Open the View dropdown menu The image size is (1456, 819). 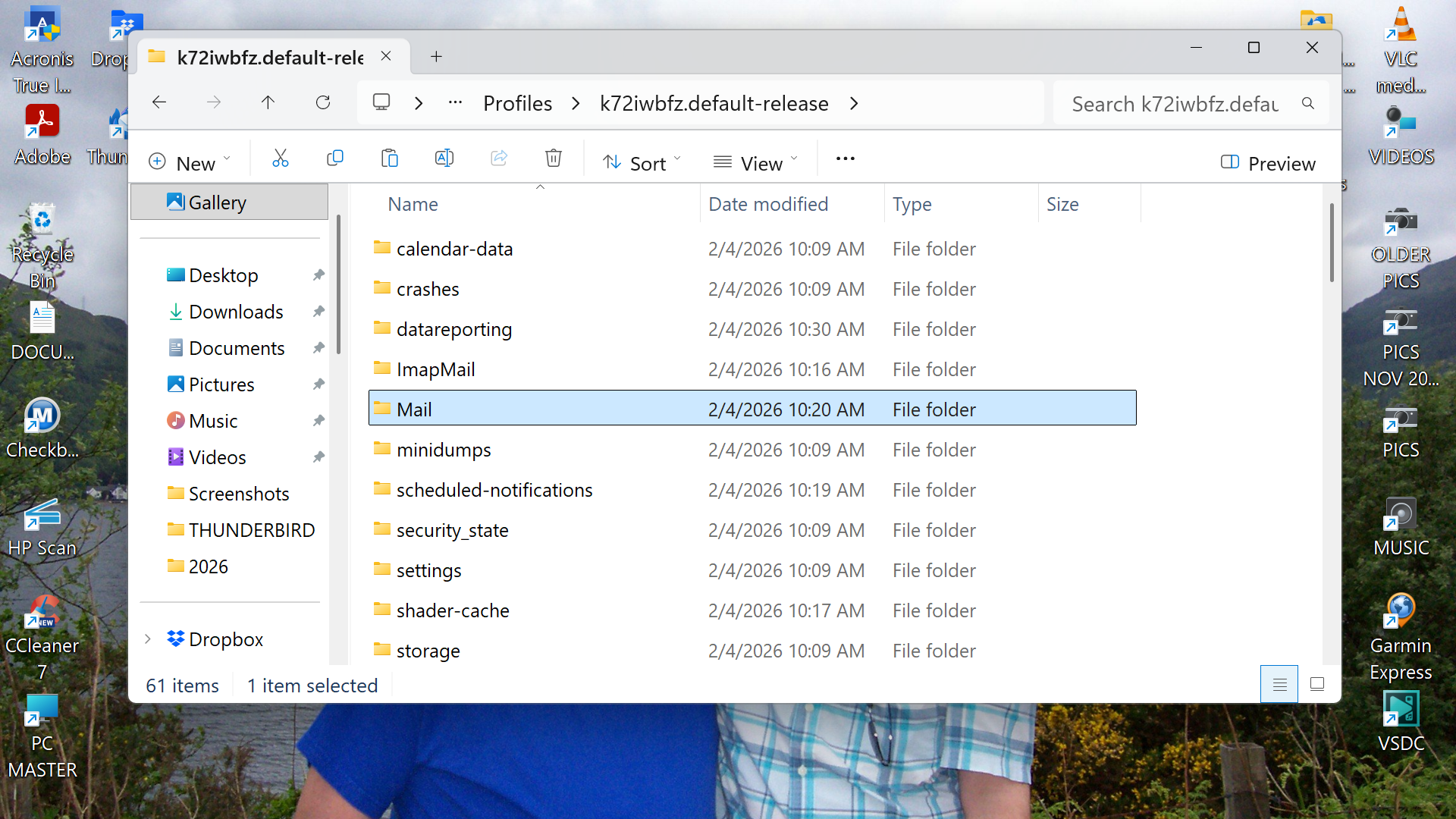(x=755, y=163)
